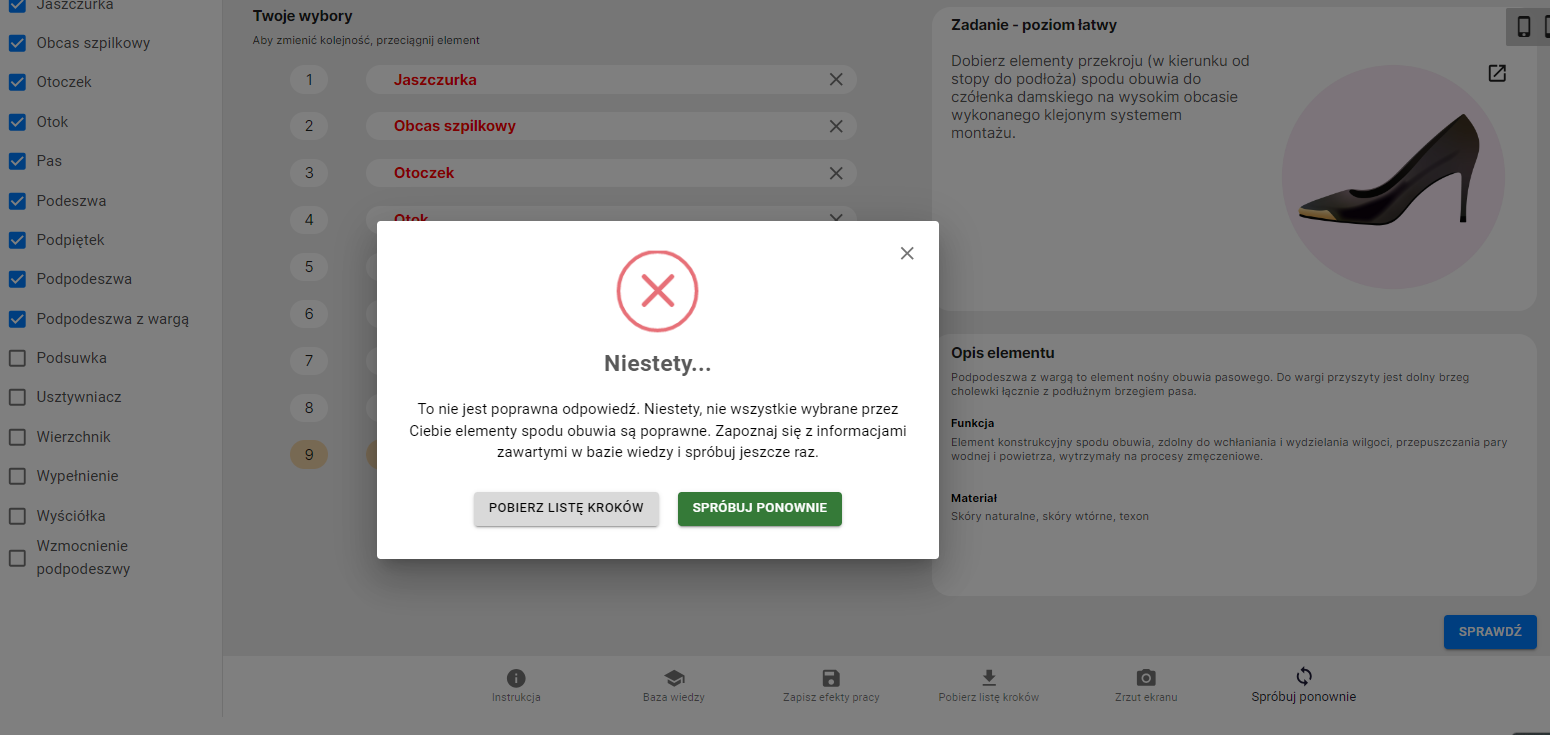Remove Jaszczurka from the choices list

836,80
